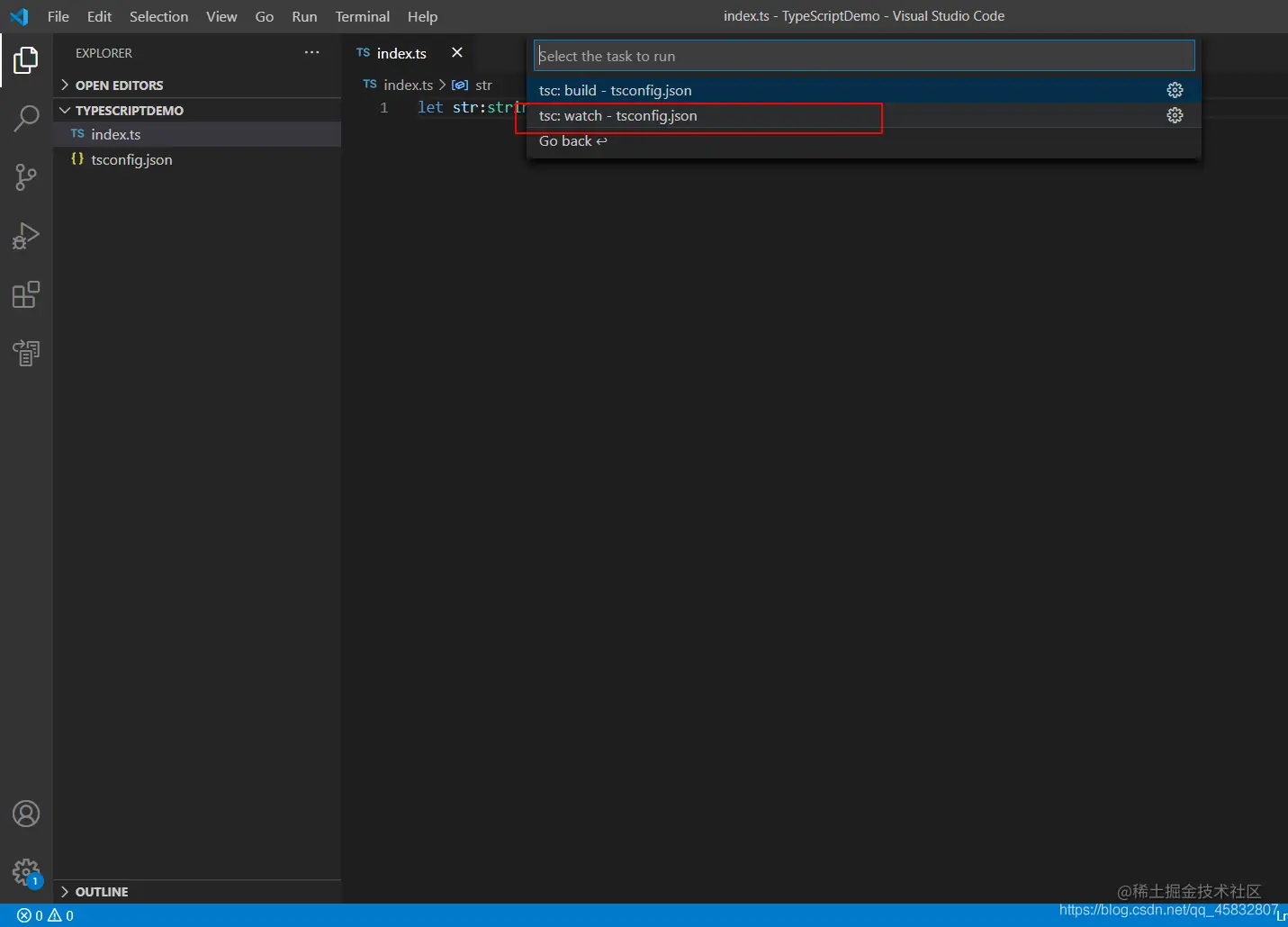Screen dimensions: 1288x927
Task: Click the EXPLORER panel title
Action: point(104,53)
